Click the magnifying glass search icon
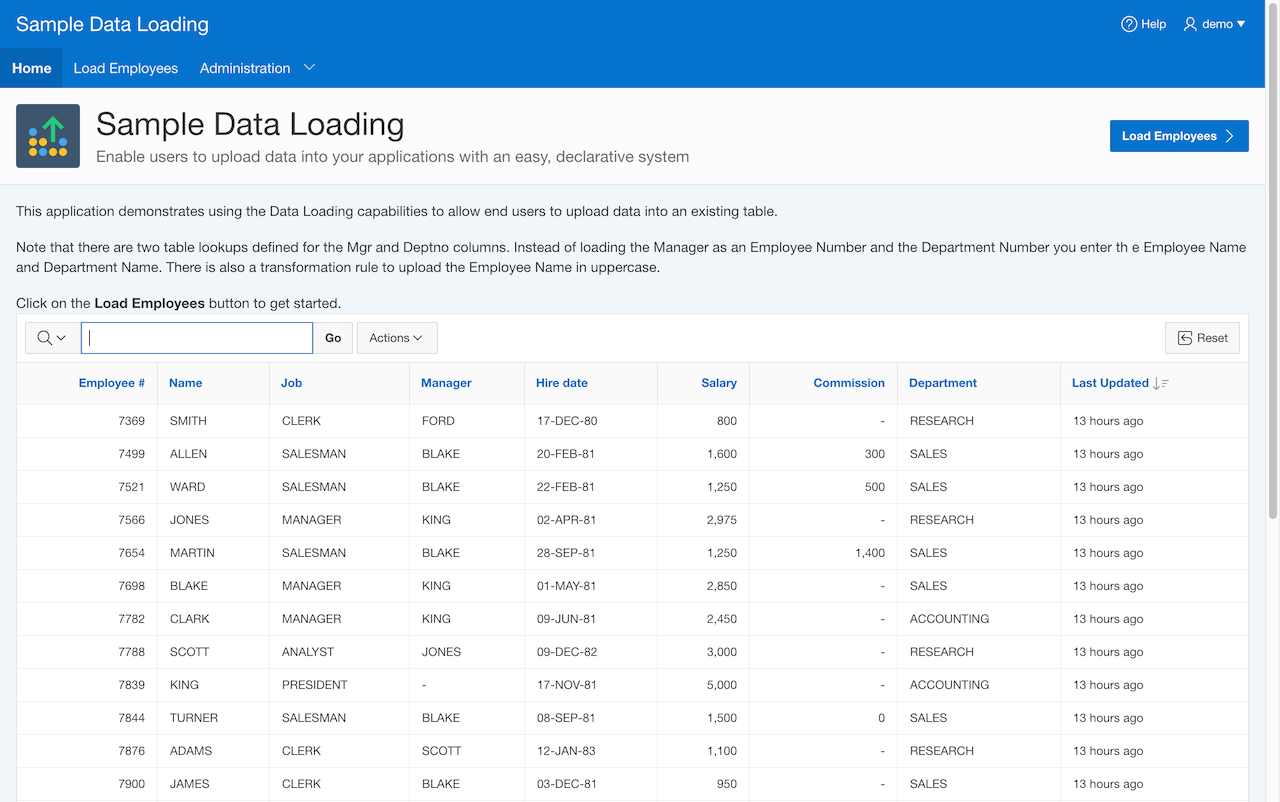1280x802 pixels. coord(45,338)
